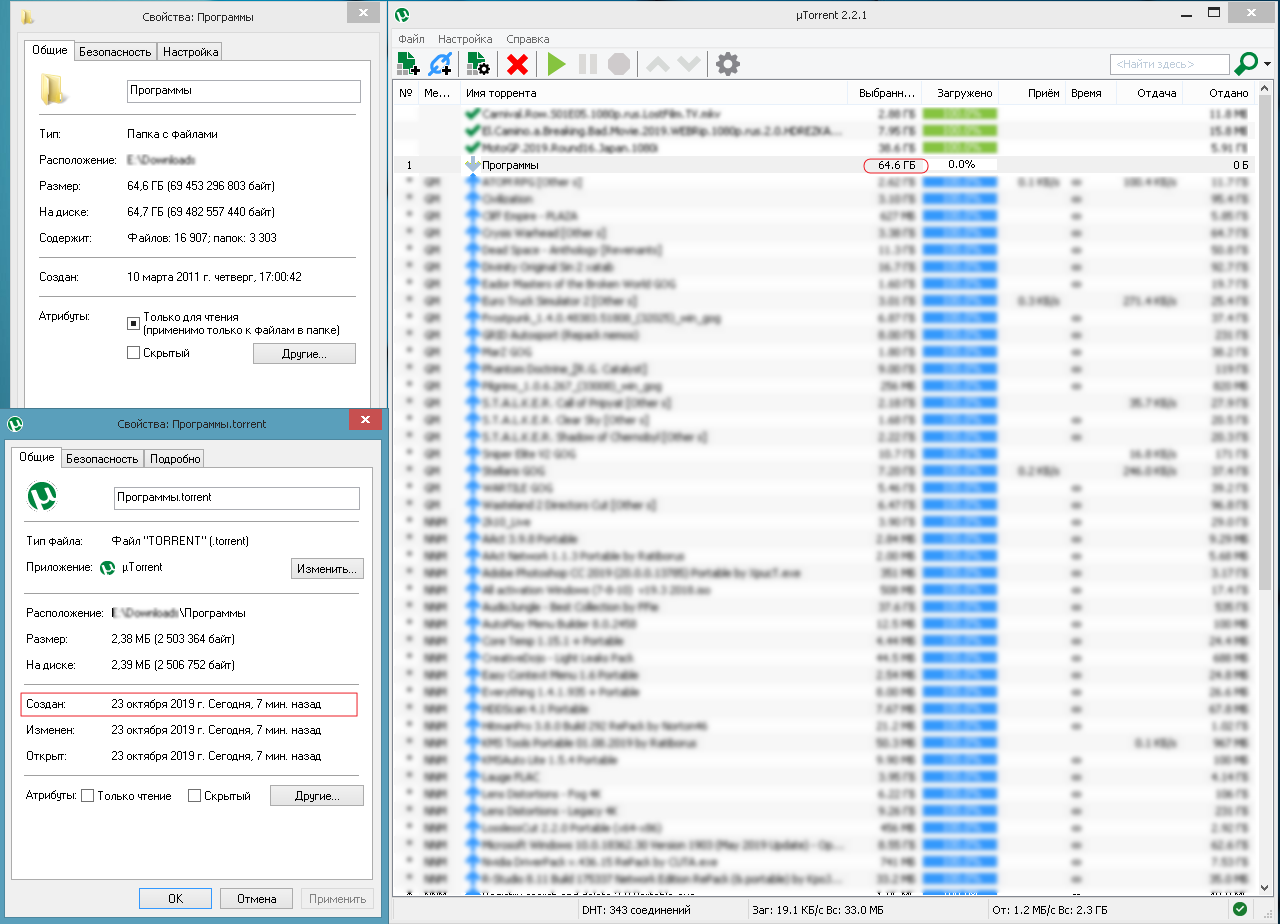This screenshot has width=1280, height=924.
Task: Click large µTorrent icon beside Программы.torrent name field
Action: [x=41, y=496]
